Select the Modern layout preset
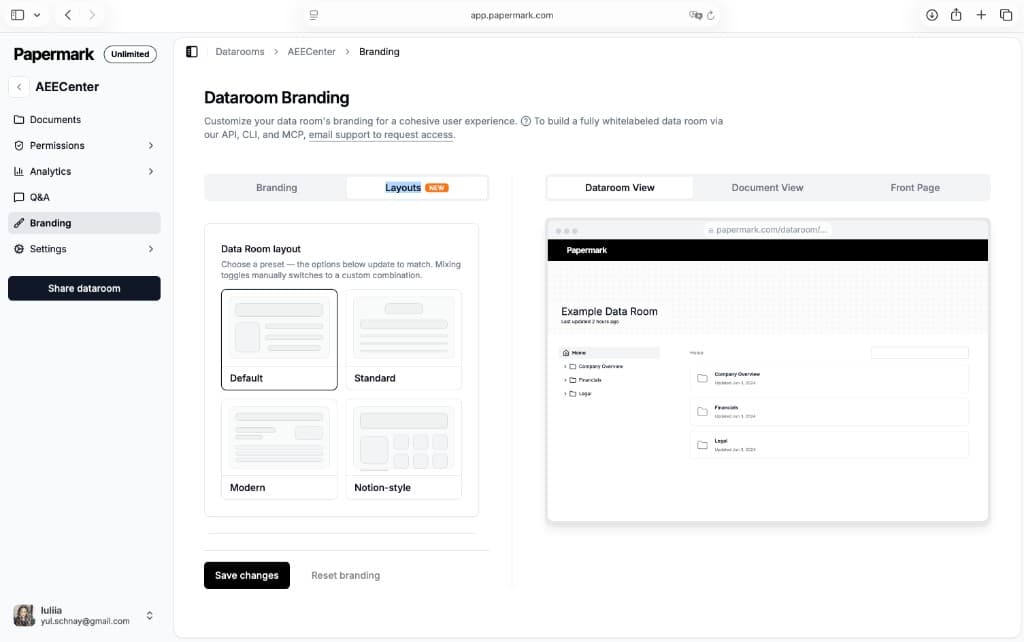This screenshot has height=642, width=1024. point(280,449)
